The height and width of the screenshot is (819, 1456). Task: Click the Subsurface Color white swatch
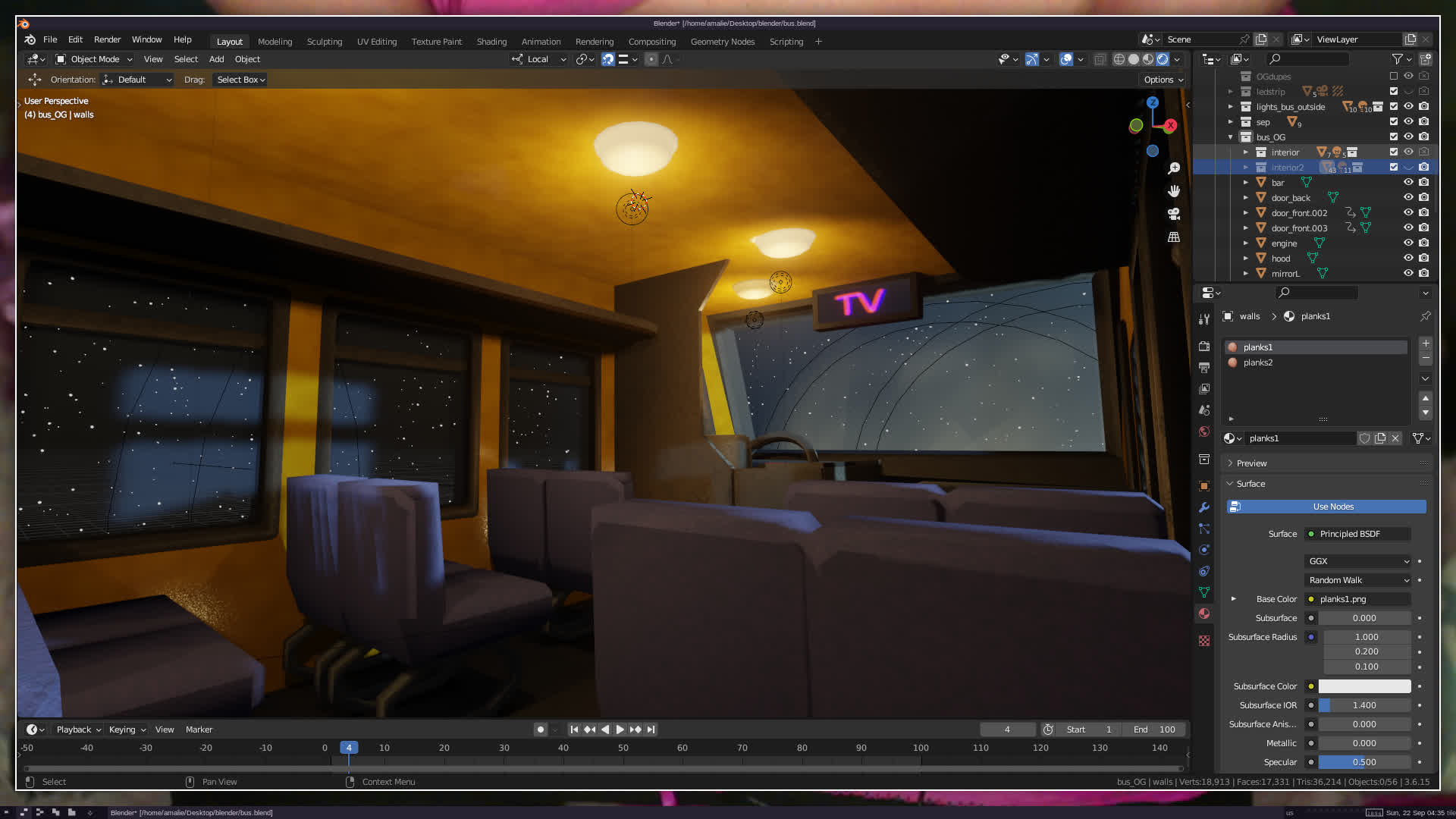pos(1364,686)
